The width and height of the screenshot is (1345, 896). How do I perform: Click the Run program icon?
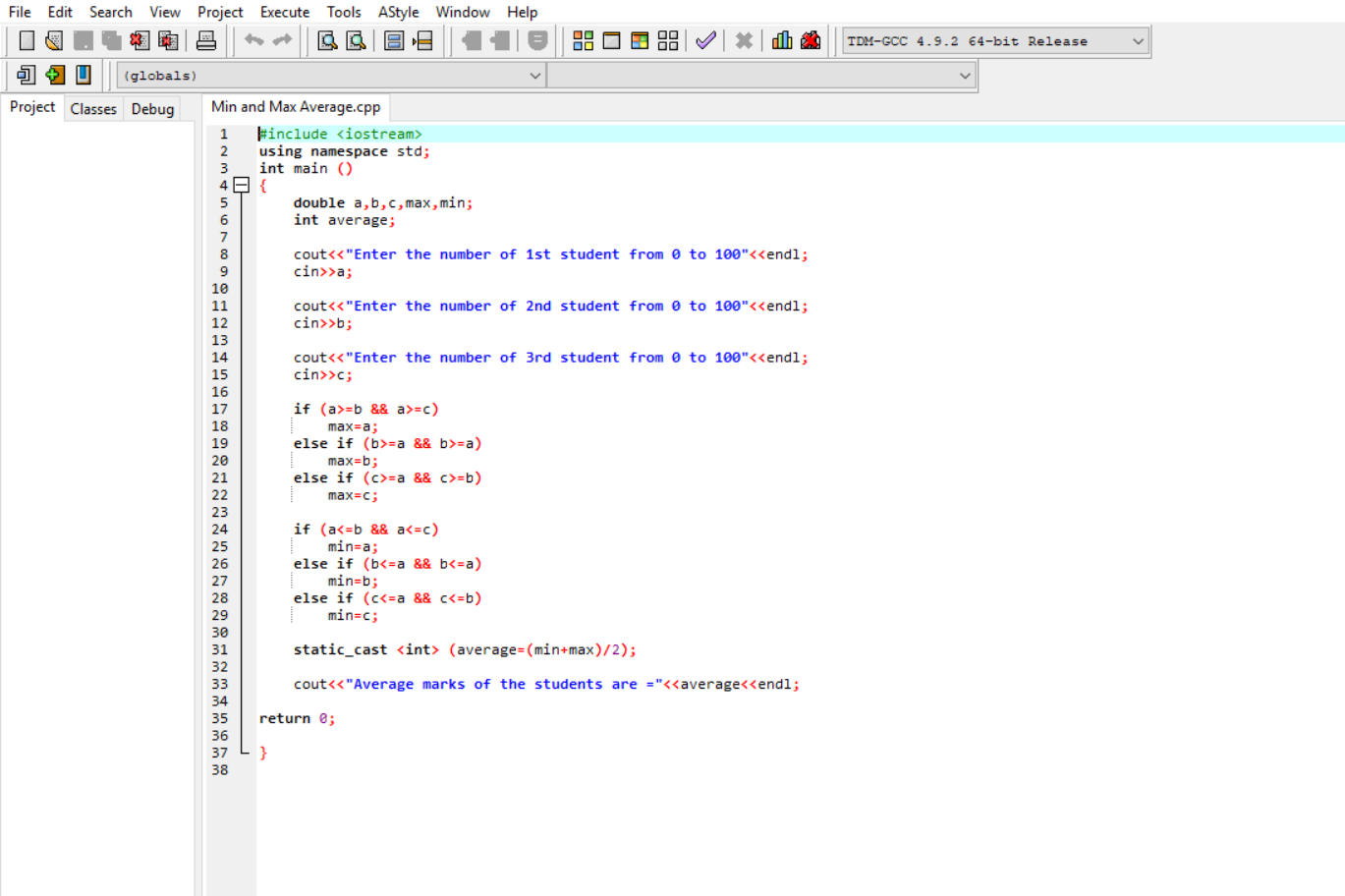coord(611,41)
